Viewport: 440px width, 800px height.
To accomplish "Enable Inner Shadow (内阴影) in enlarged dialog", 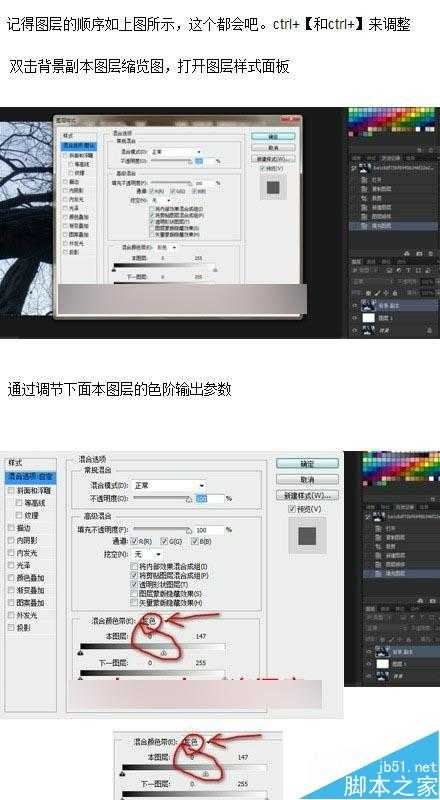I will coord(11,540).
